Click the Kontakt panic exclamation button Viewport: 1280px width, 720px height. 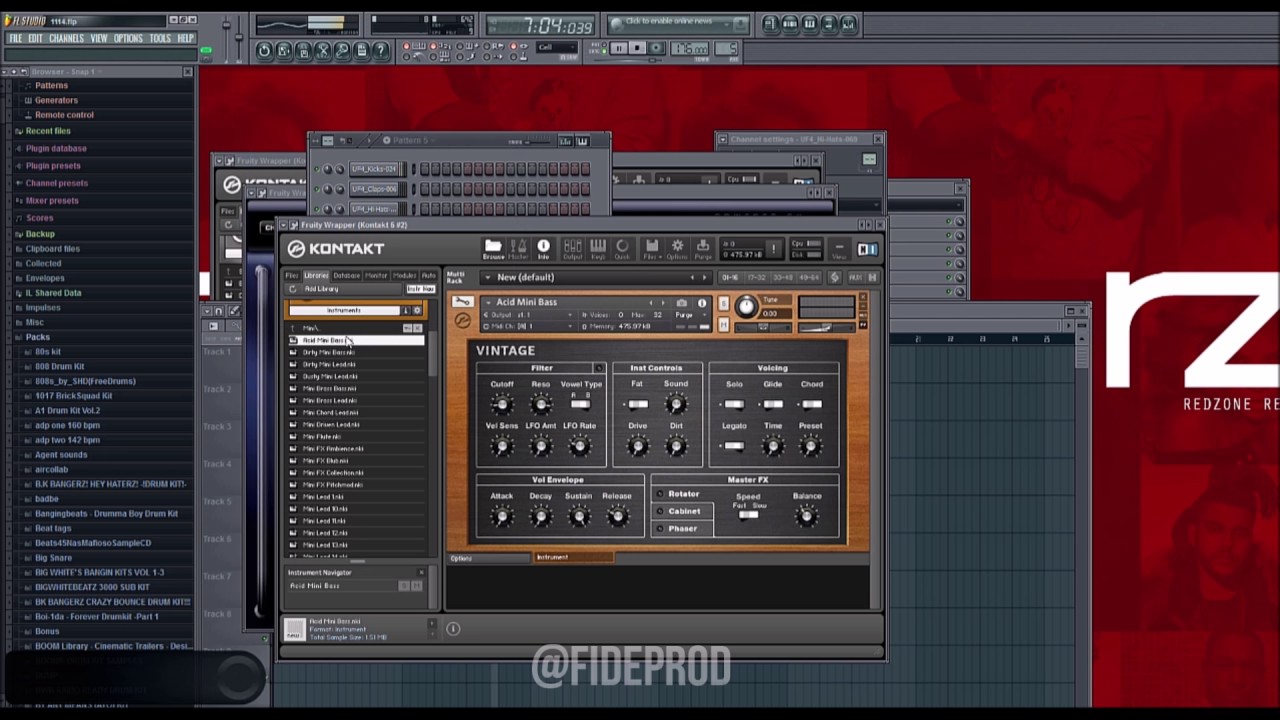point(774,248)
